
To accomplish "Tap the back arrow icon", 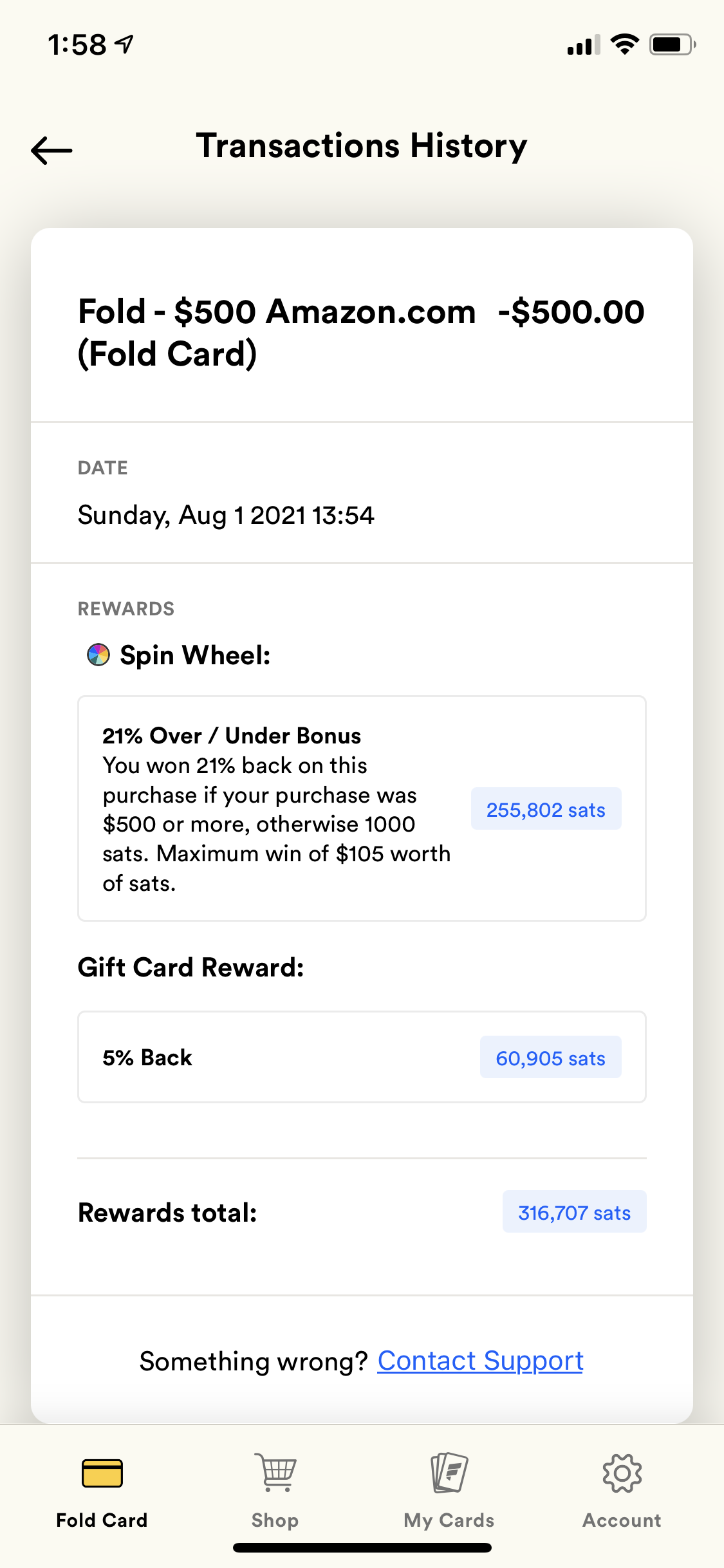I will (x=51, y=151).
